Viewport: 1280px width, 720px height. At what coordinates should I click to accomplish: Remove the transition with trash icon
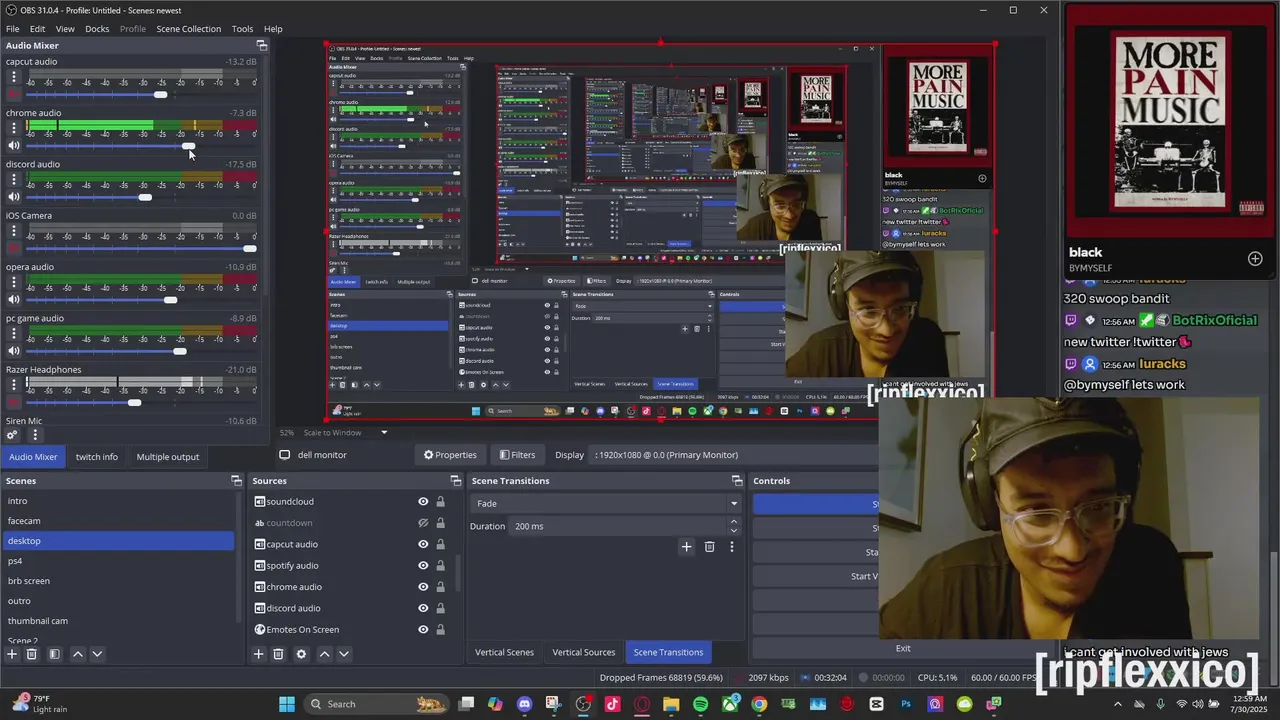click(709, 547)
